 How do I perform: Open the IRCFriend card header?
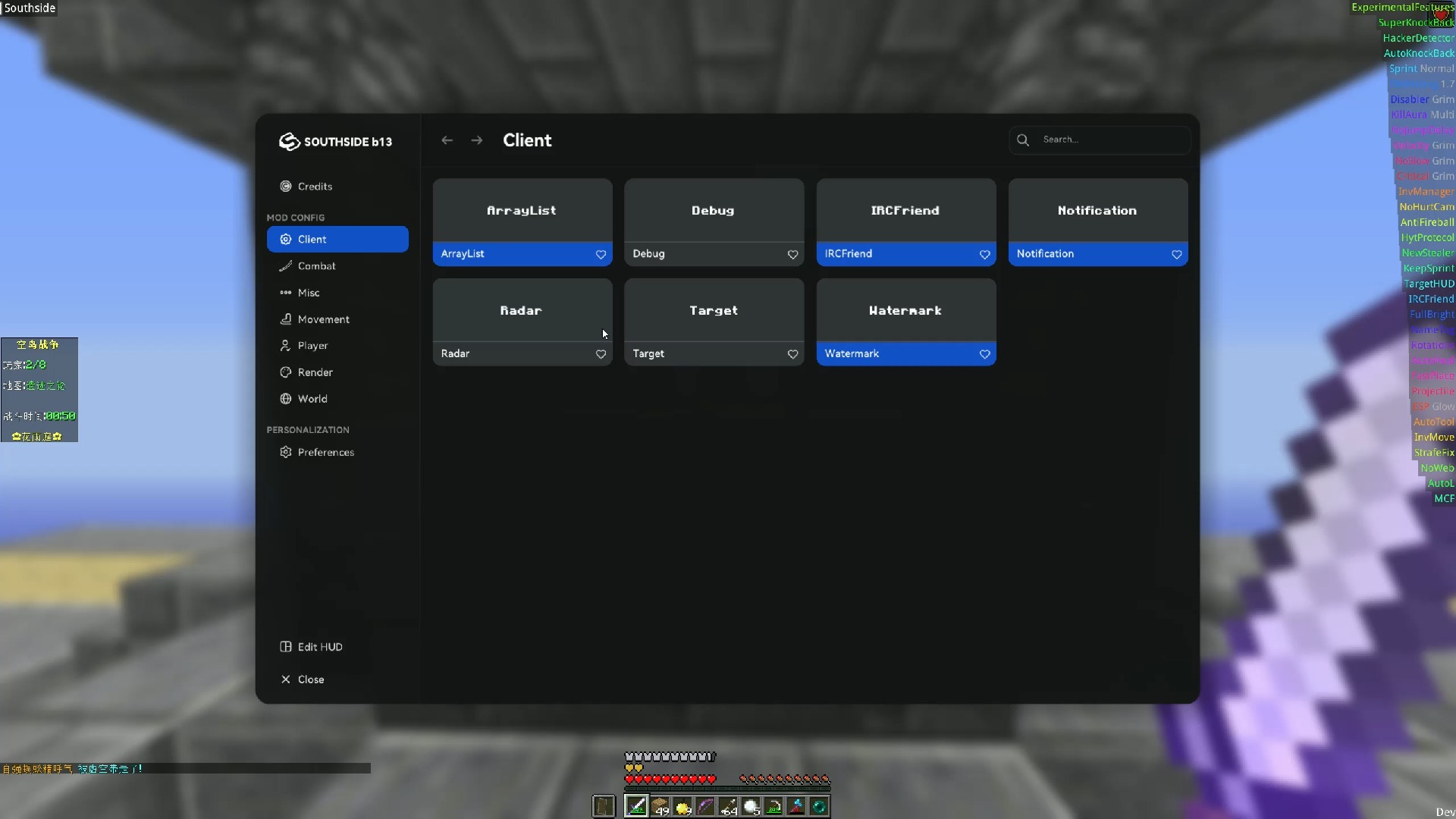click(x=906, y=210)
